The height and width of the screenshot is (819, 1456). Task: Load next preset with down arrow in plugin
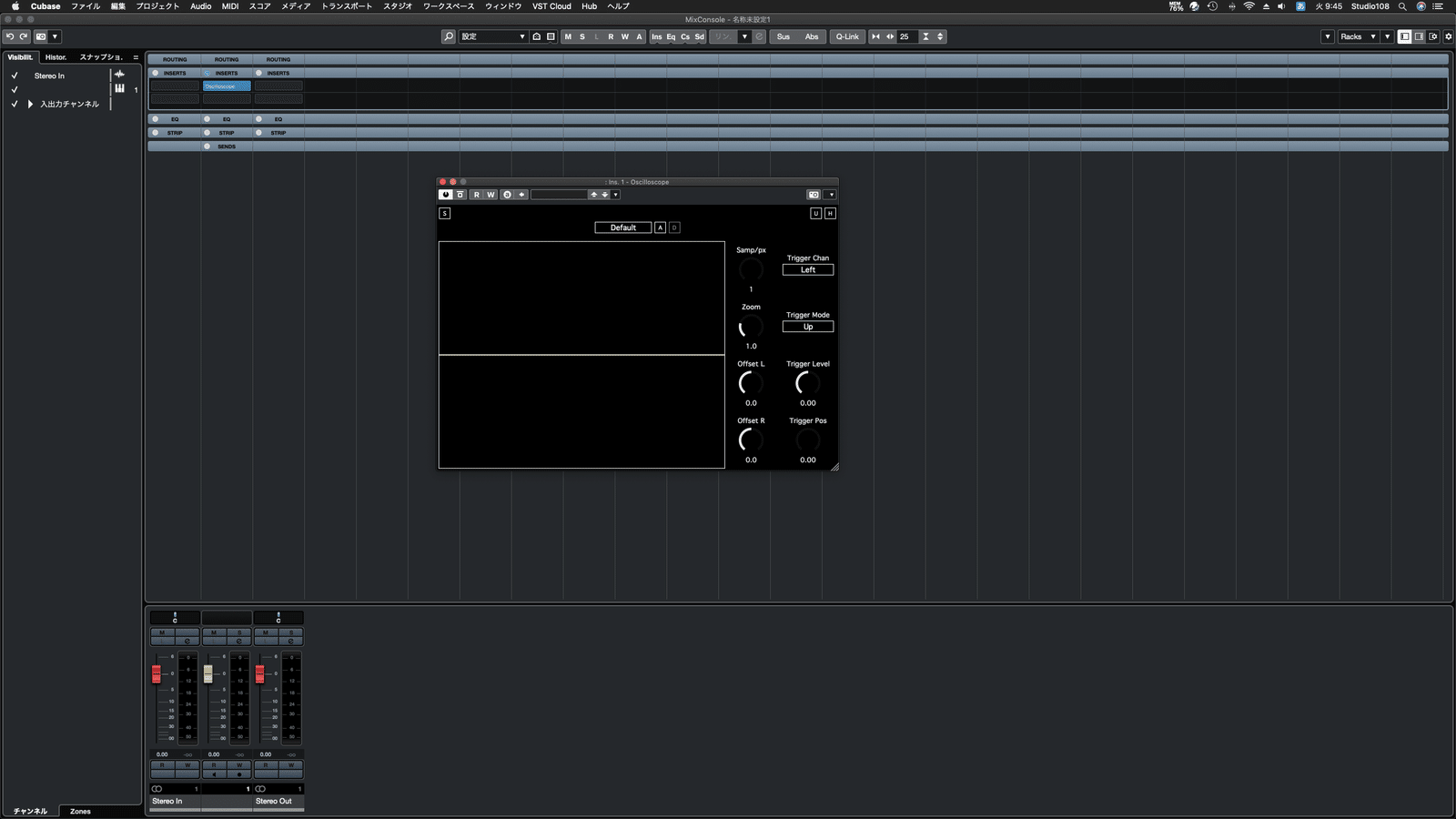point(604,195)
